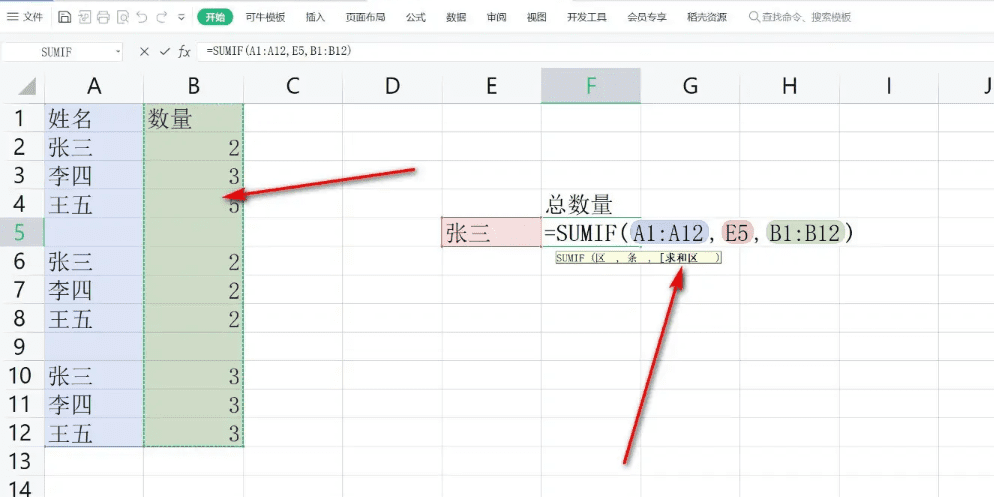Select column I header
This screenshot has width=994, height=497.
point(888,86)
